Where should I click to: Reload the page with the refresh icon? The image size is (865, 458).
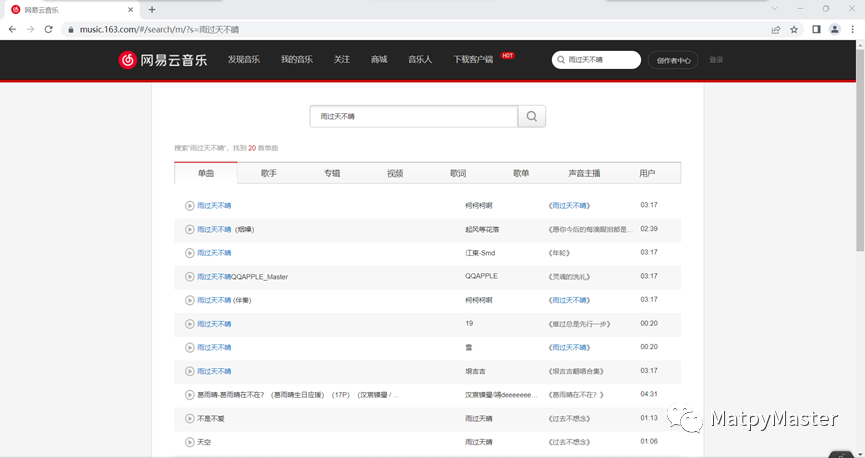click(49, 29)
